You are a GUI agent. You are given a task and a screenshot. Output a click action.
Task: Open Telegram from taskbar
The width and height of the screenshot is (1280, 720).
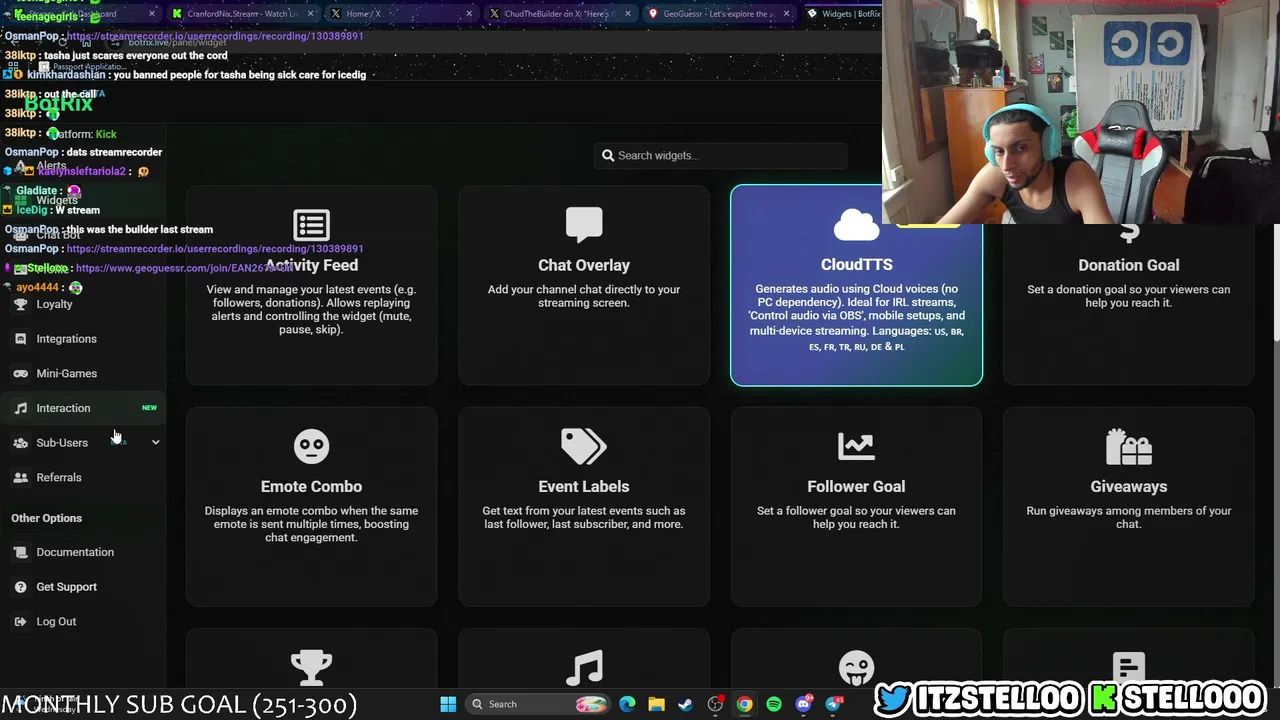click(833, 704)
